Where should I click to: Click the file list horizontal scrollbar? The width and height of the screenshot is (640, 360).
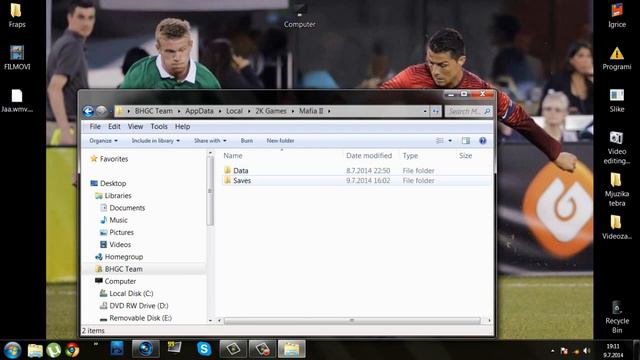pyautogui.click(x=352, y=320)
